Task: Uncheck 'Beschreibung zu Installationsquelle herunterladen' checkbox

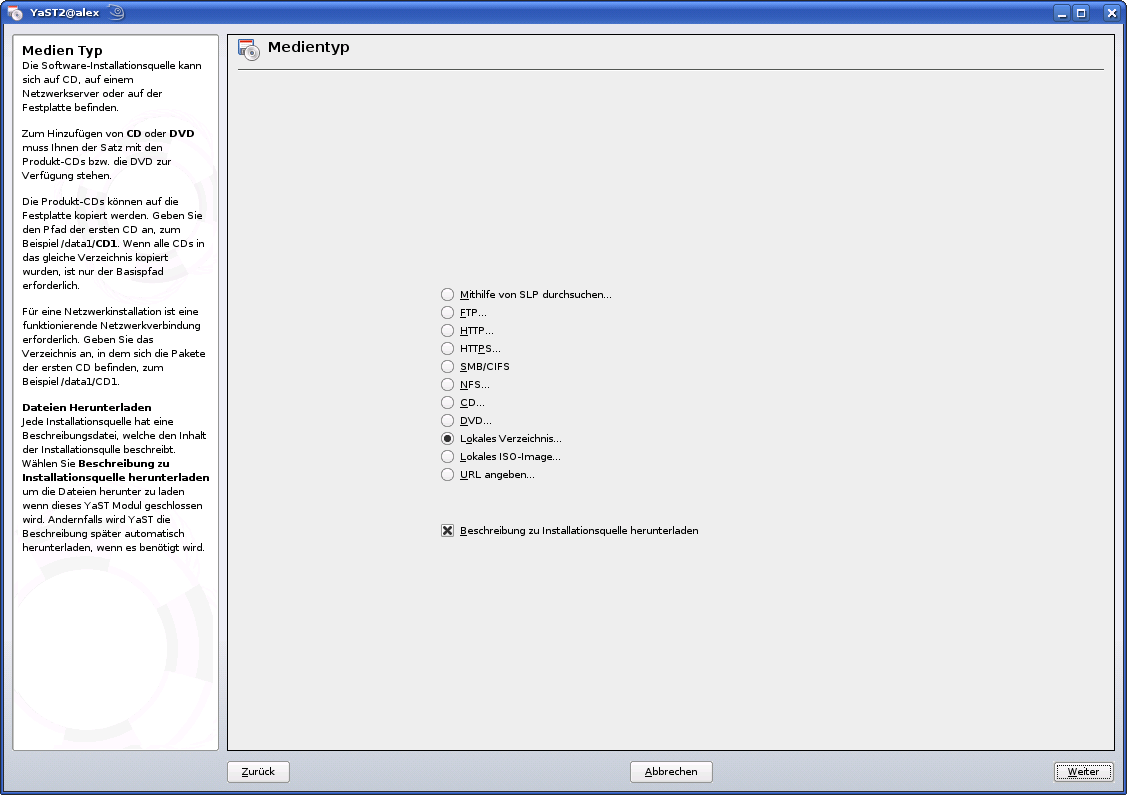Action: coord(448,530)
